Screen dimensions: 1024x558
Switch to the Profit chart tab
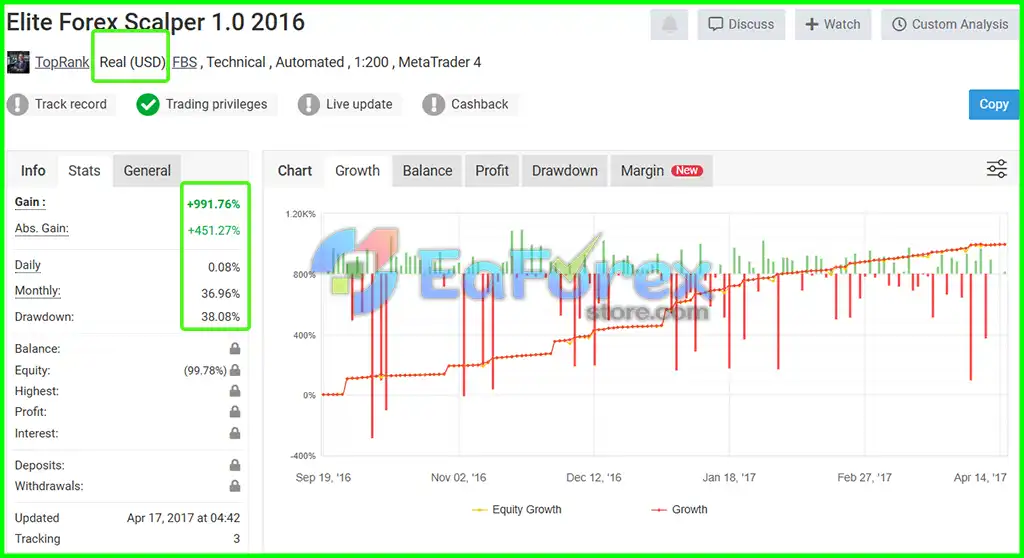[x=492, y=171]
